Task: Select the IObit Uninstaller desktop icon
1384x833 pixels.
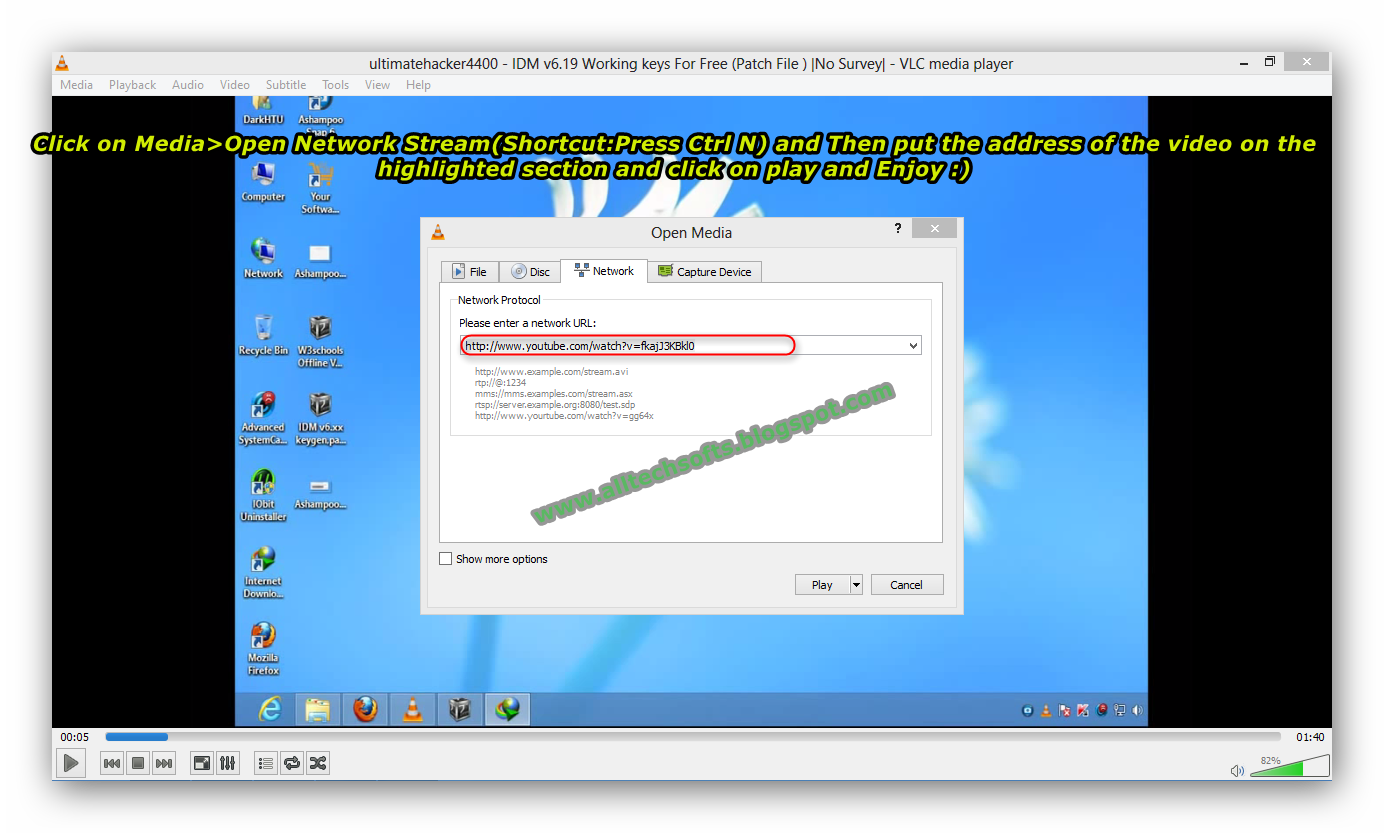Action: point(263,495)
